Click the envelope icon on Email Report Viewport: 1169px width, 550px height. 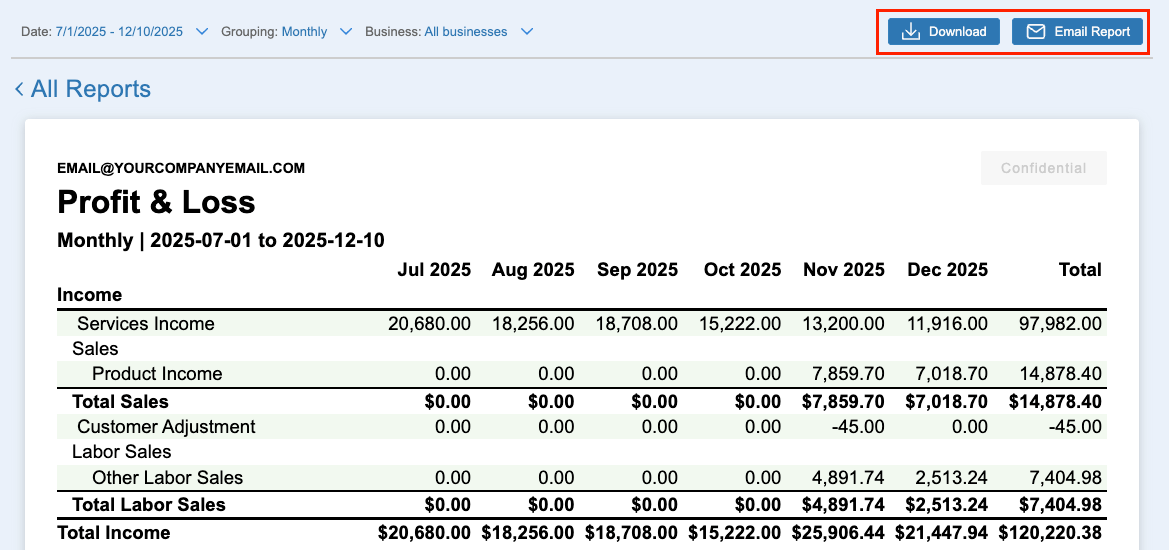coord(1035,32)
